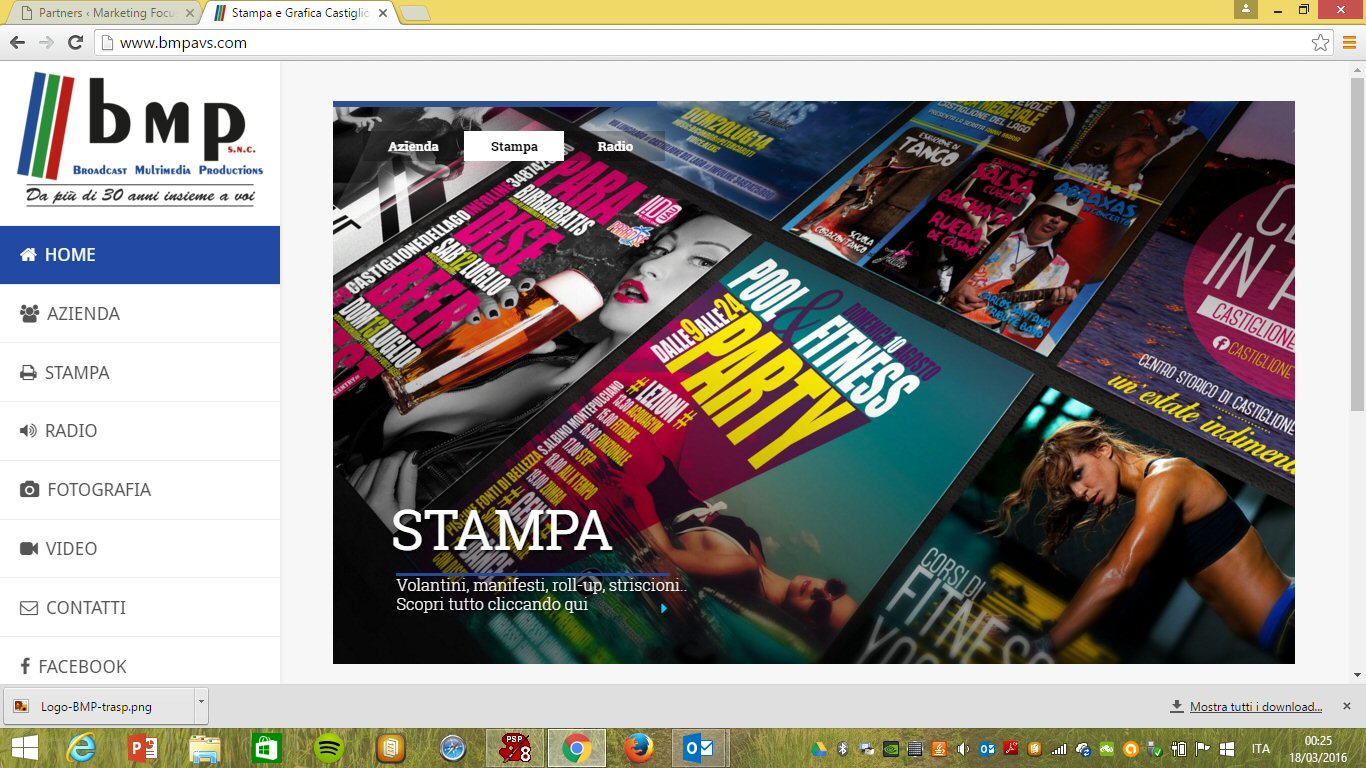Open Safari compass icon in taskbar
Image resolution: width=1366 pixels, height=768 pixels.
coord(452,748)
